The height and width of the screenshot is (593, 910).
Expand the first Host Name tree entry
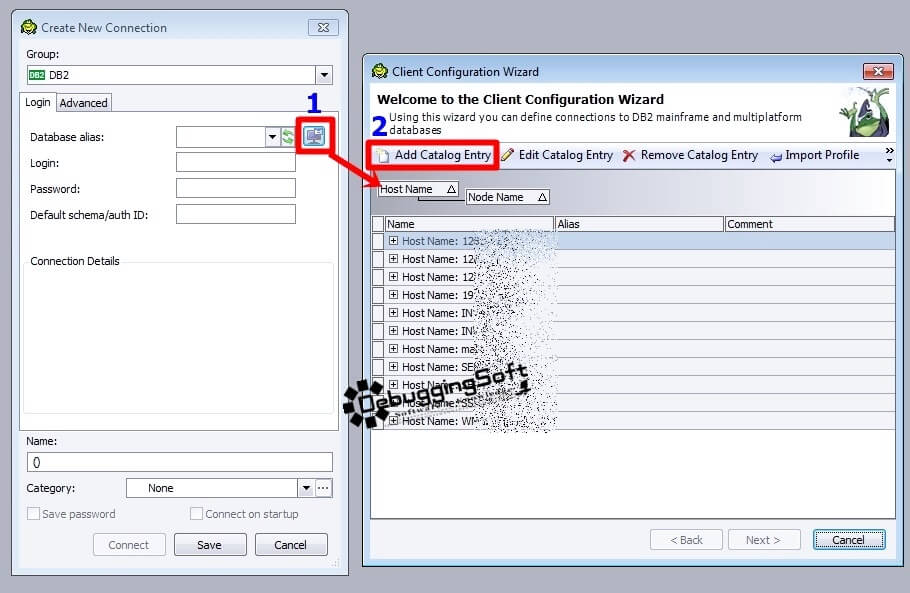[392, 239]
